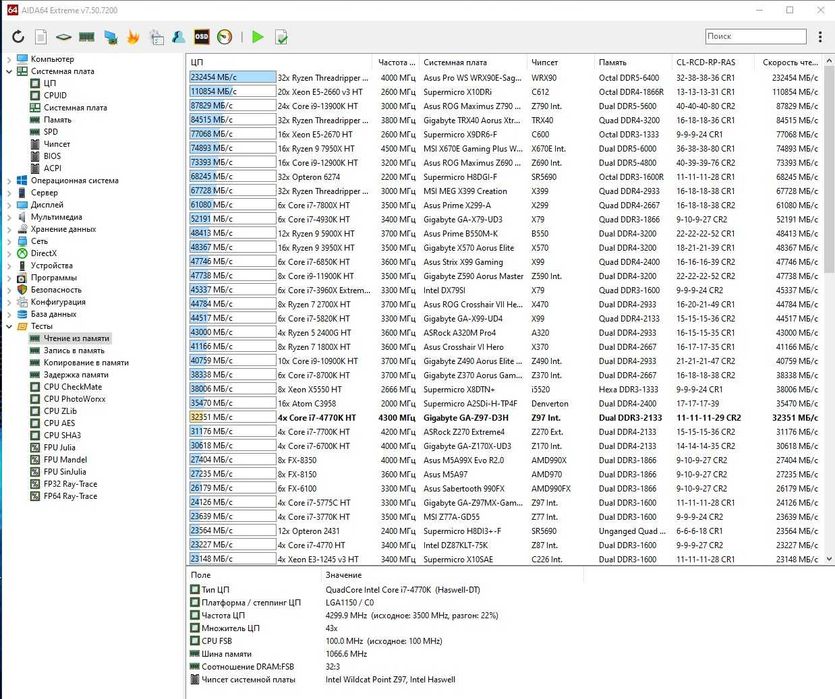Select the Запись в память test
The height and width of the screenshot is (699, 835).
coord(74,351)
